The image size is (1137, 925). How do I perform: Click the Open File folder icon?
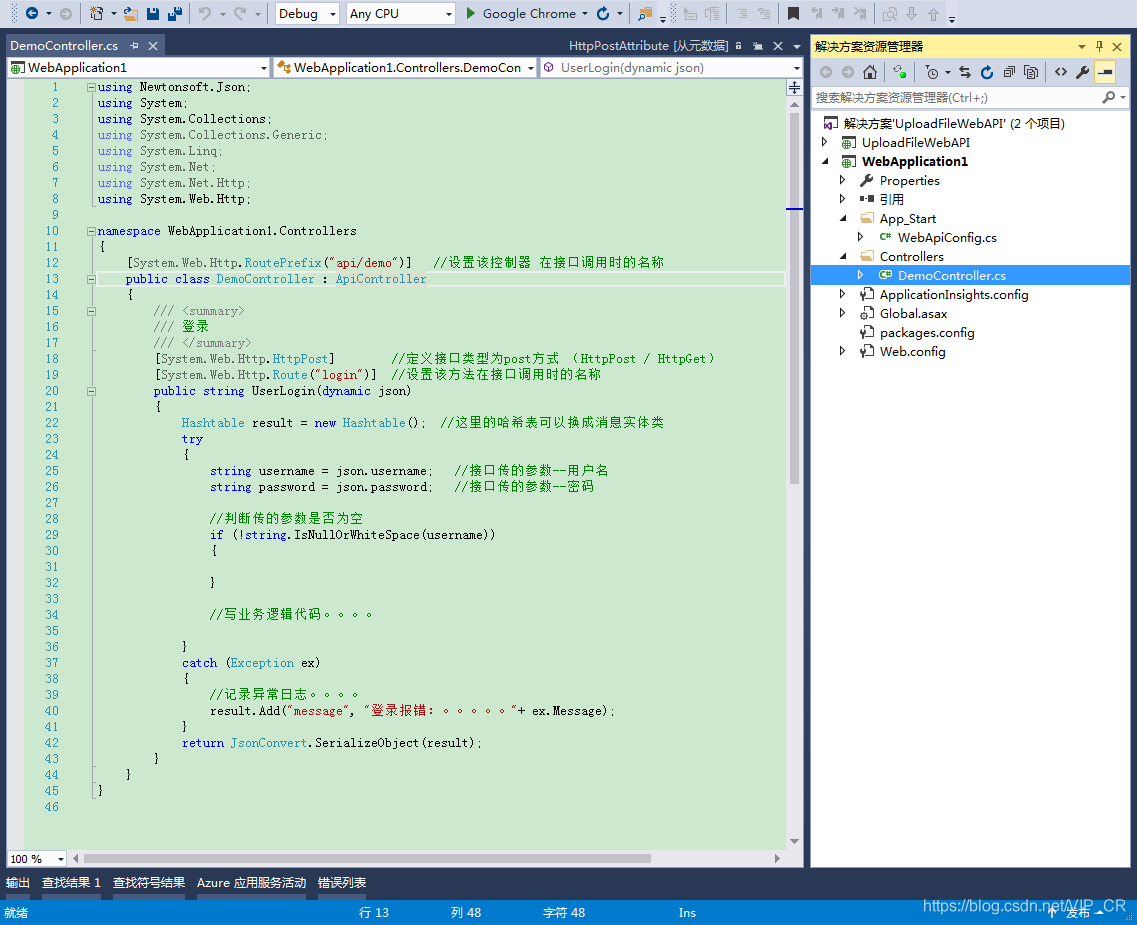(131, 13)
